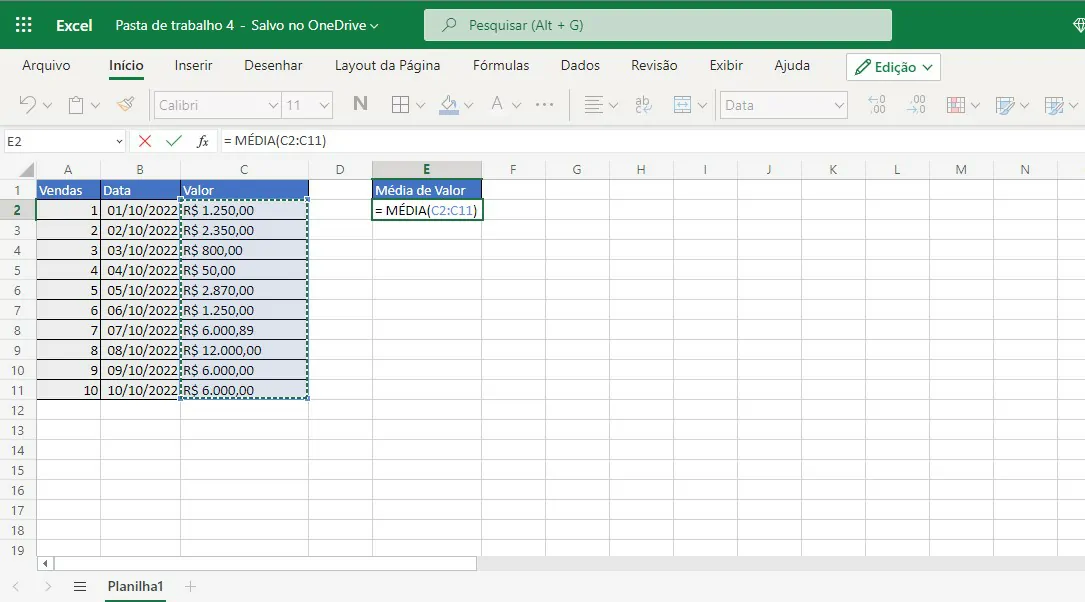Open the Ajuda tab
Image resolution: width=1085 pixels, height=602 pixels.
[792, 65]
